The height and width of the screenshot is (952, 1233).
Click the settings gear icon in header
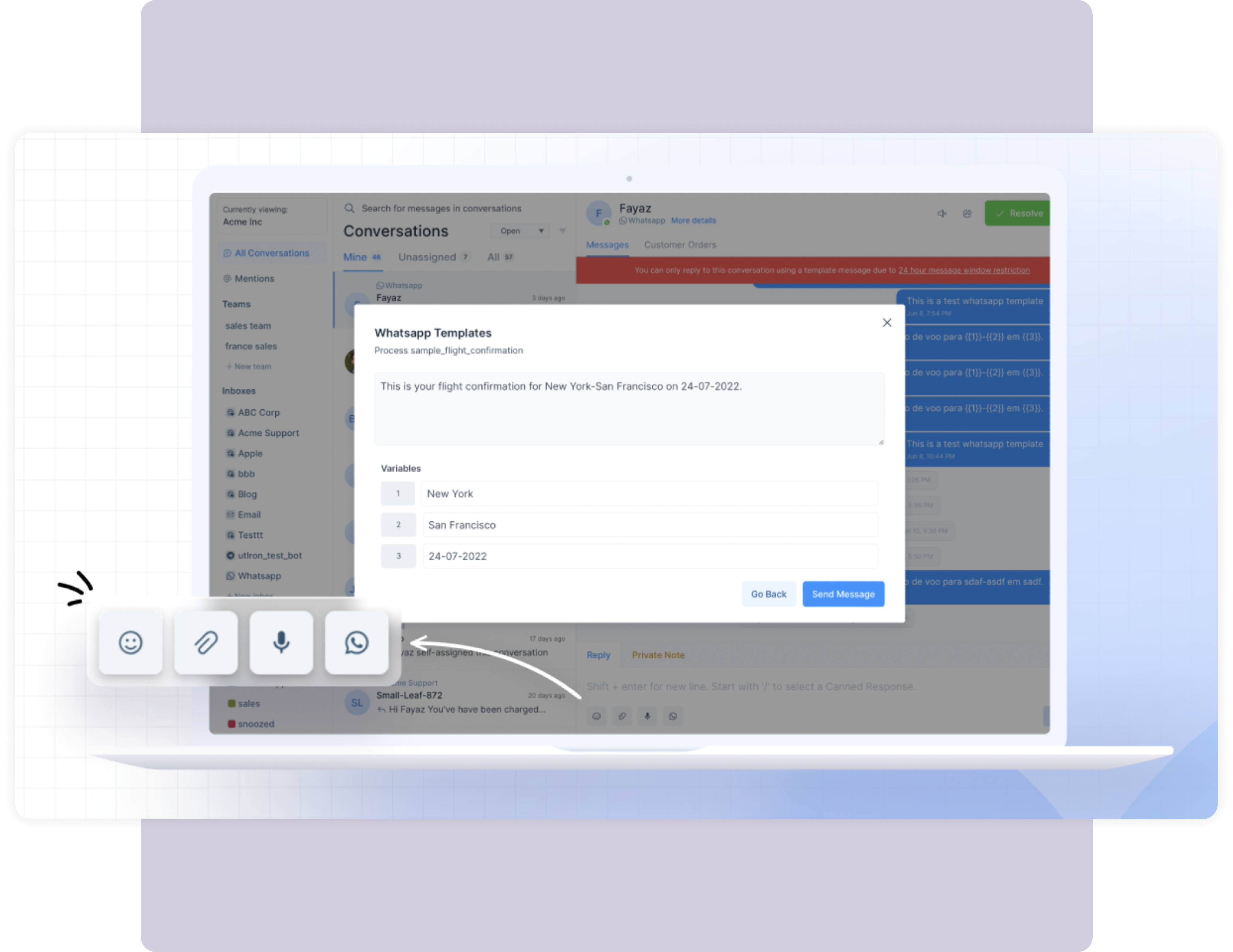[x=966, y=213]
